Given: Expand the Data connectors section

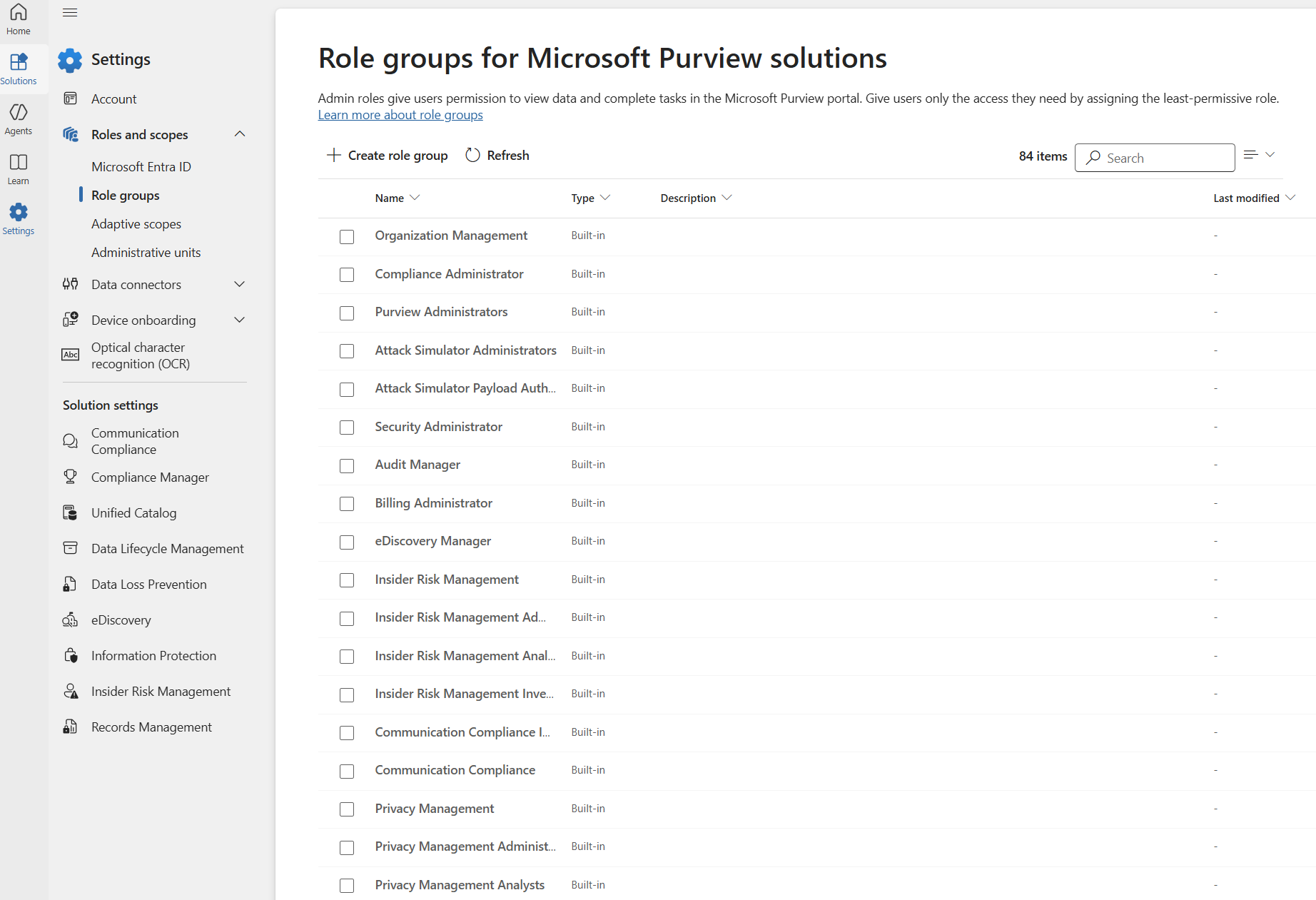Looking at the screenshot, I should 239,284.
